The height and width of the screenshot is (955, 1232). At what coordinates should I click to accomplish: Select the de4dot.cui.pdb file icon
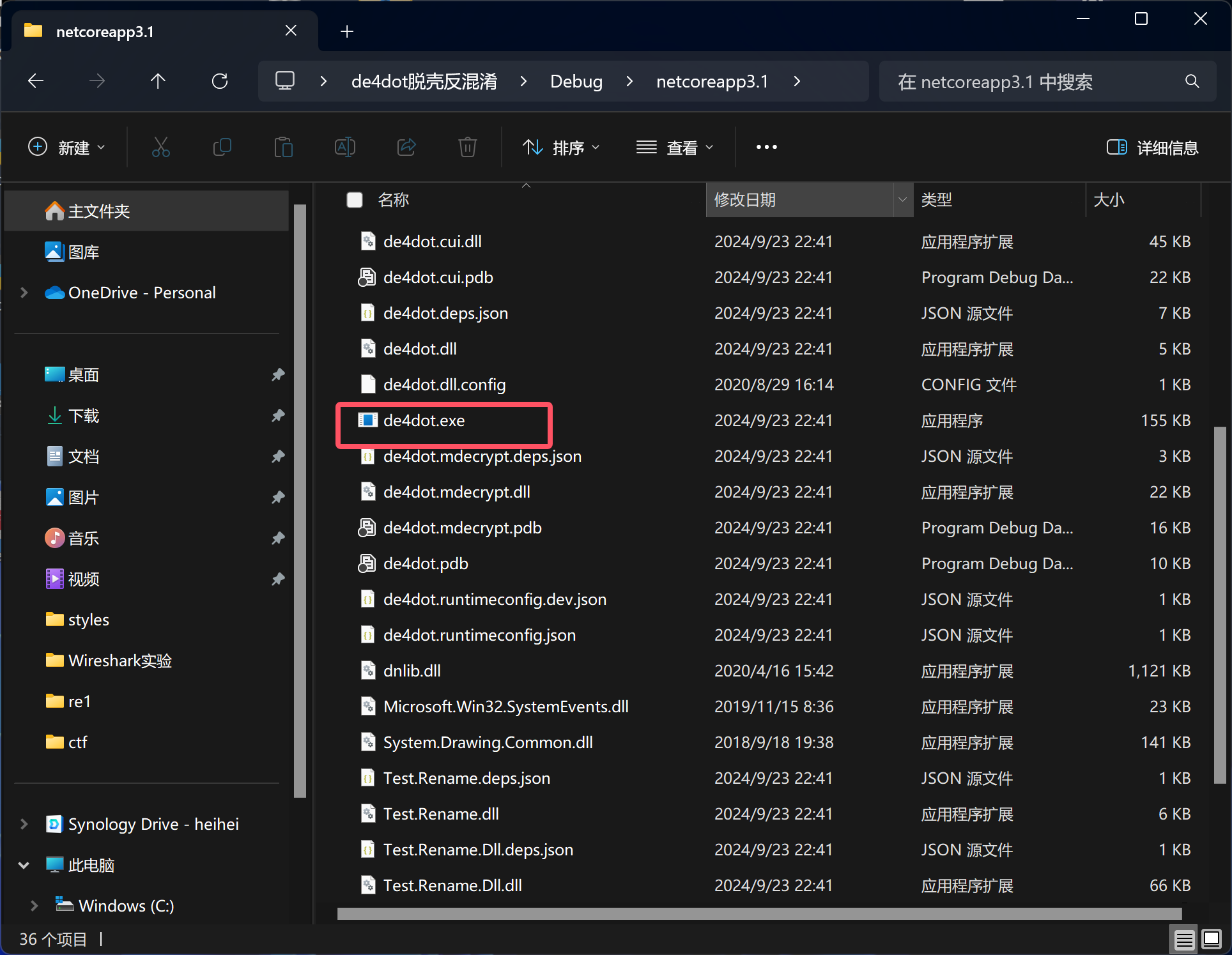[366, 277]
